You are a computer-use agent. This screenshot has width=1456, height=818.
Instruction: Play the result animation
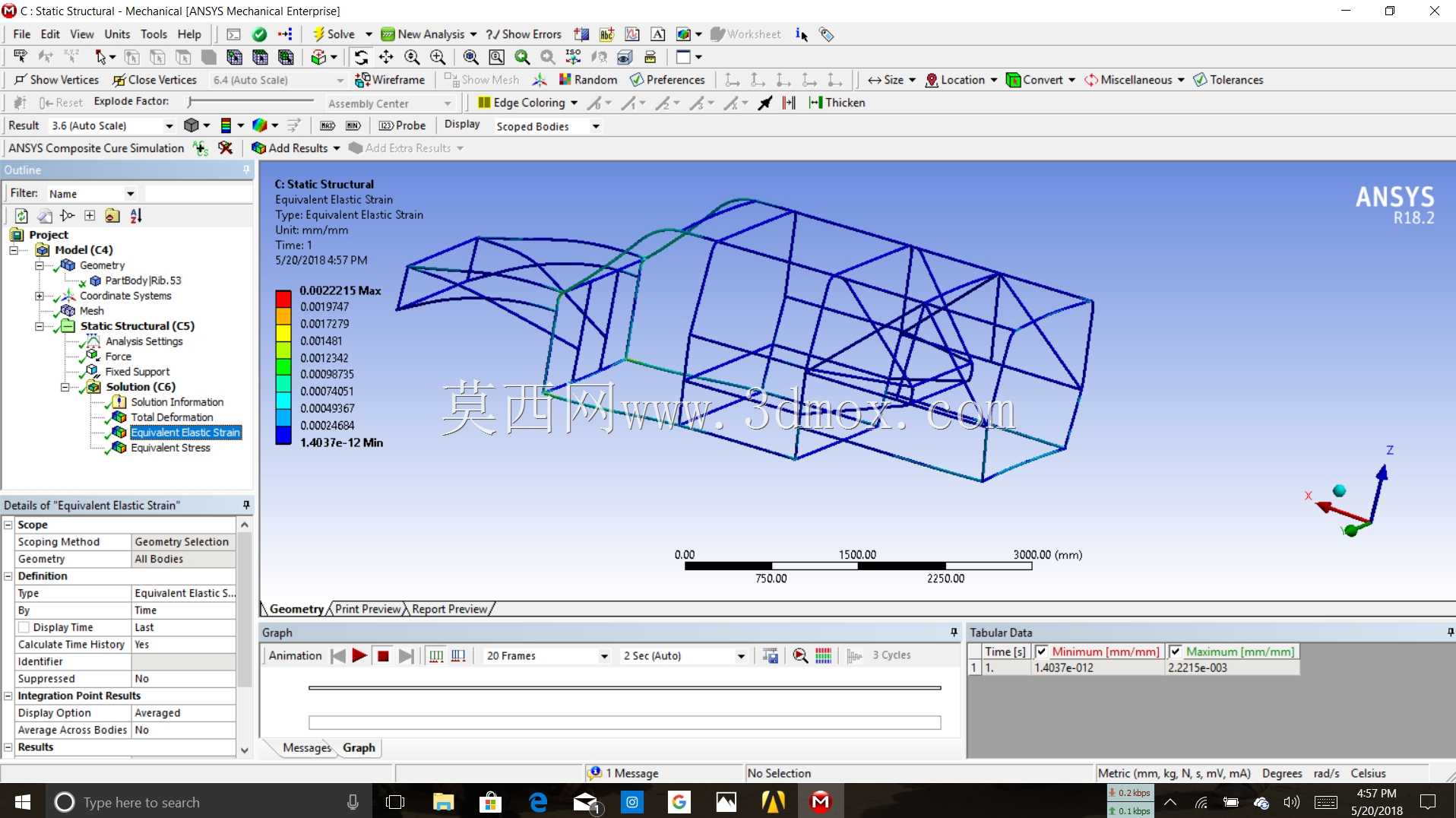coord(359,655)
